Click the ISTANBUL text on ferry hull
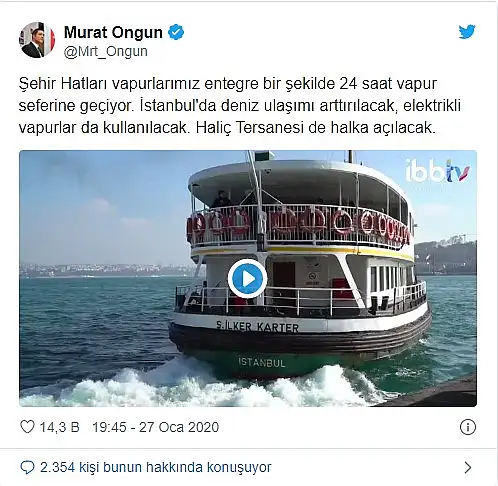This screenshot has height=486, width=498. tap(262, 362)
